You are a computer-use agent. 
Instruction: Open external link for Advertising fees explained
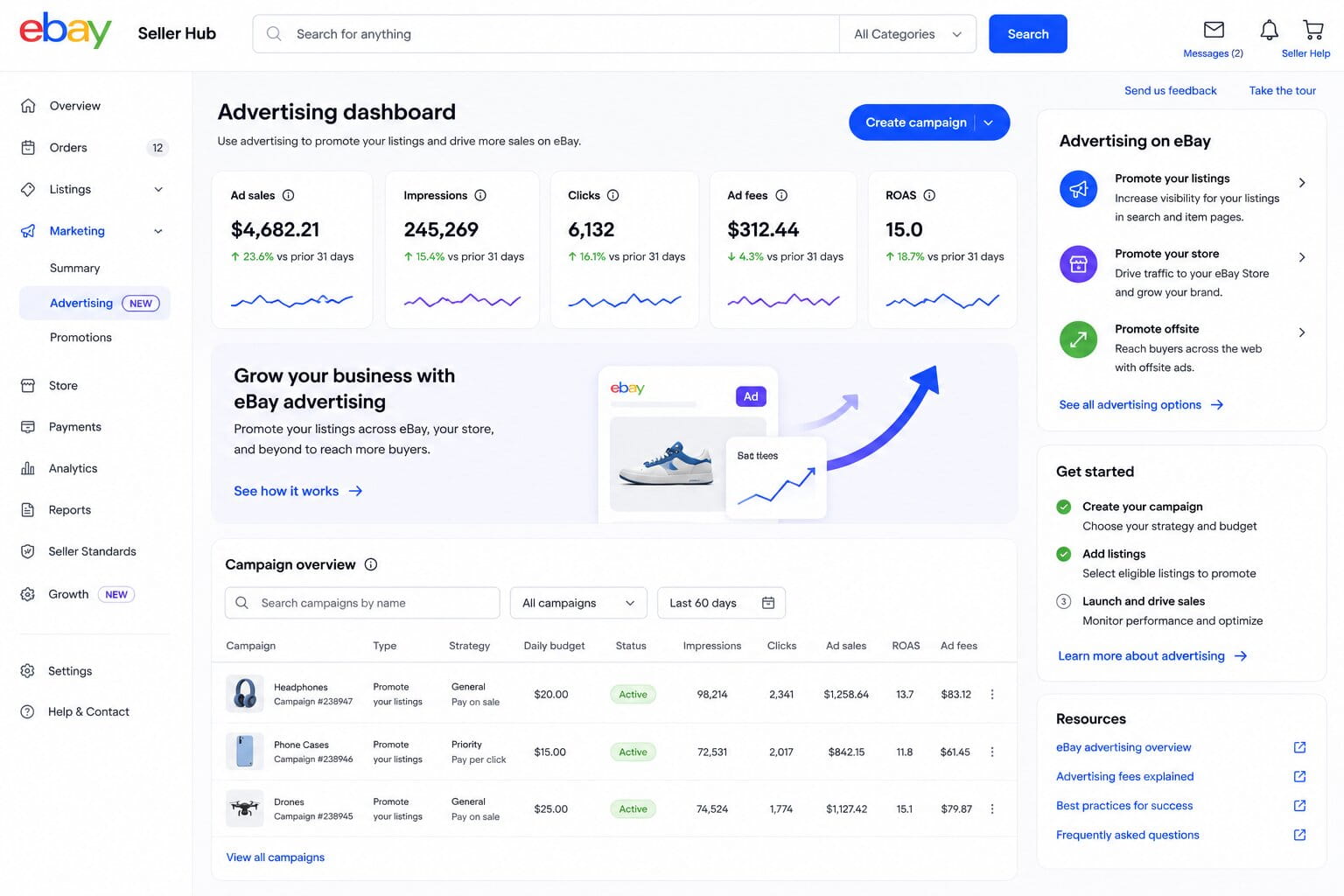(x=1299, y=776)
